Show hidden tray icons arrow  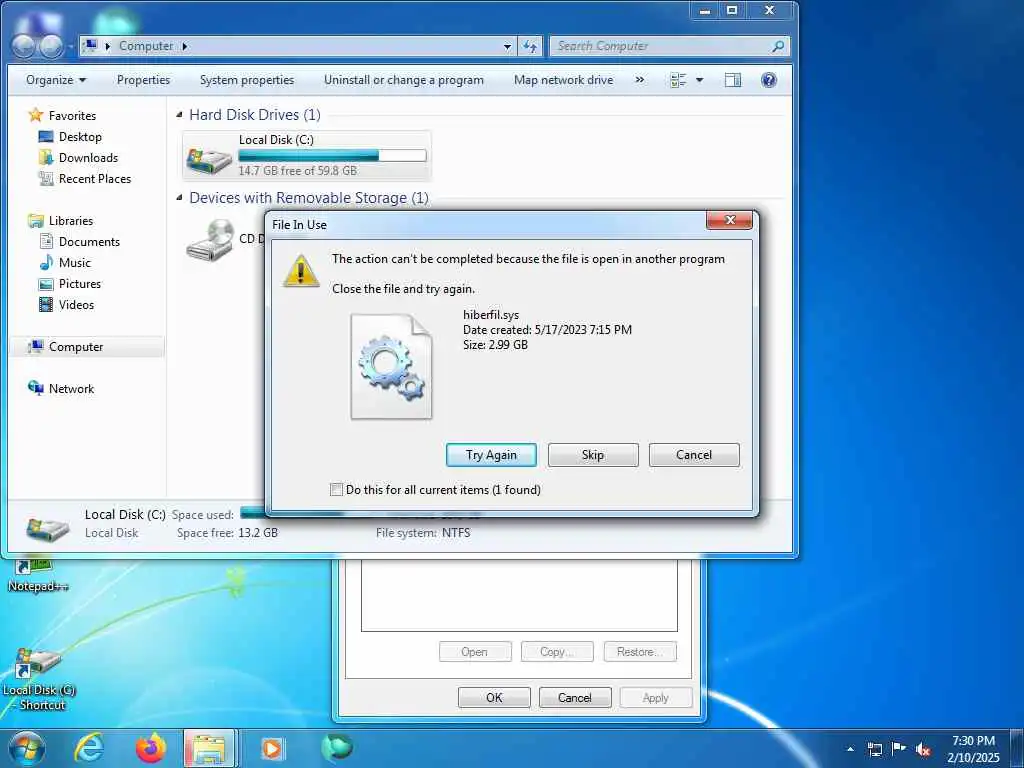850,750
